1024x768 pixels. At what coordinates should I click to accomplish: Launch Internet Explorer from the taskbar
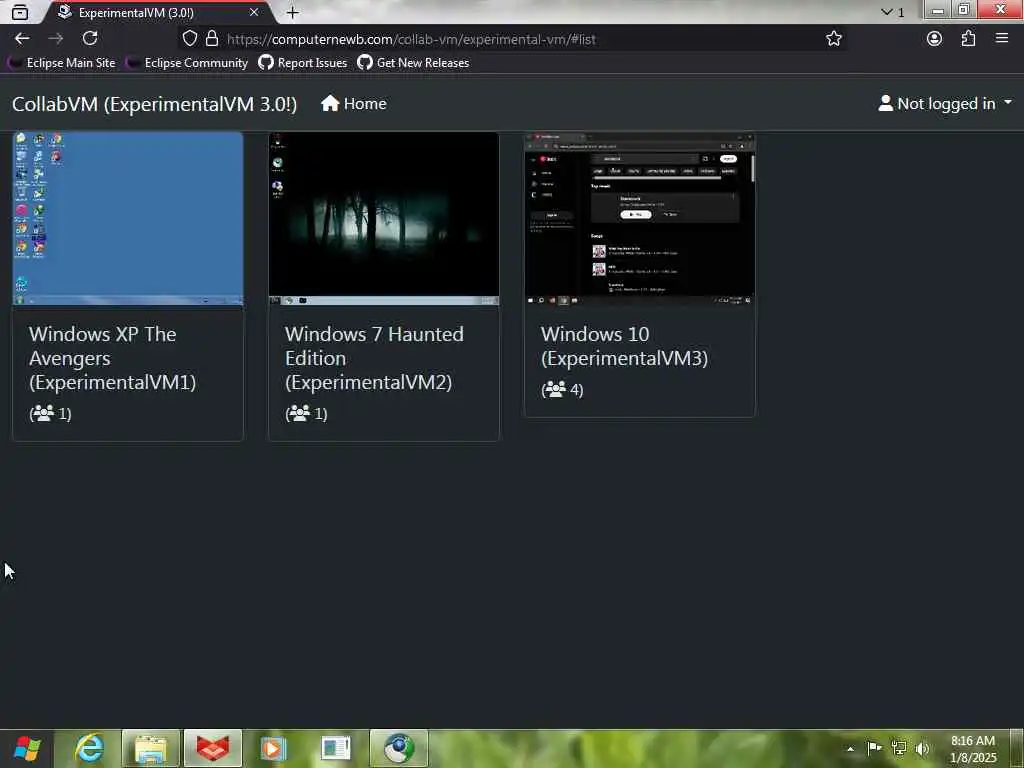(x=89, y=748)
